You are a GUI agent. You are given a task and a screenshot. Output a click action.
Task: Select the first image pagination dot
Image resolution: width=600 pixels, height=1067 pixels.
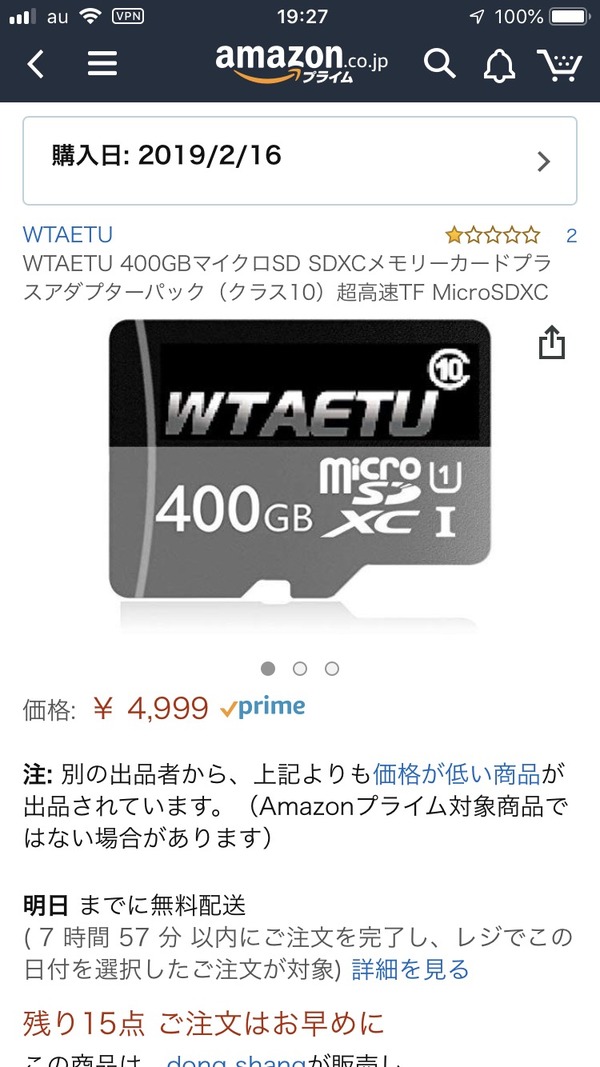[x=268, y=669]
